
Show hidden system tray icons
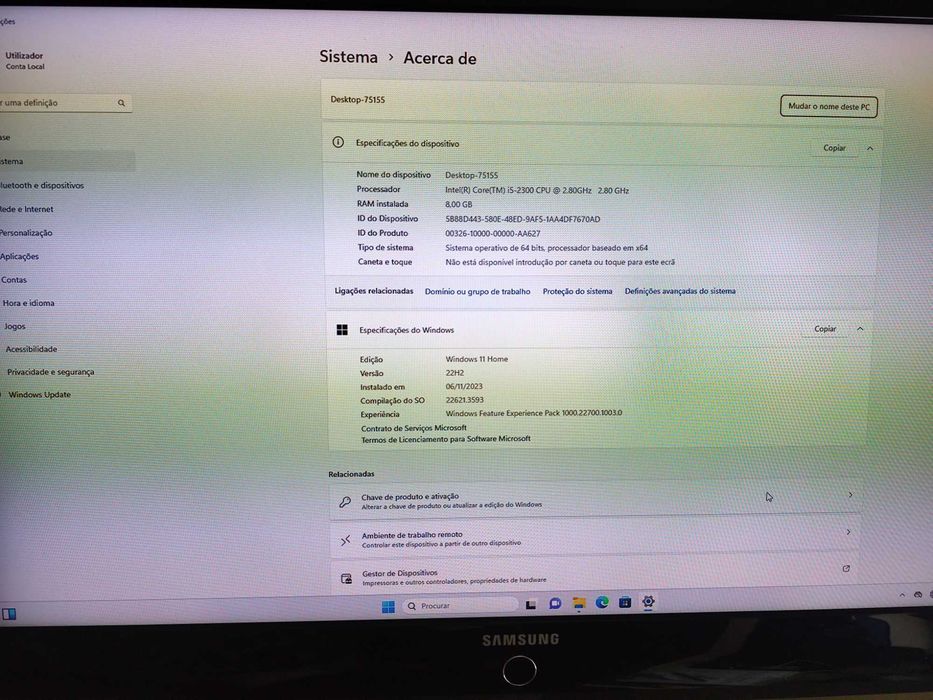[x=902, y=595]
